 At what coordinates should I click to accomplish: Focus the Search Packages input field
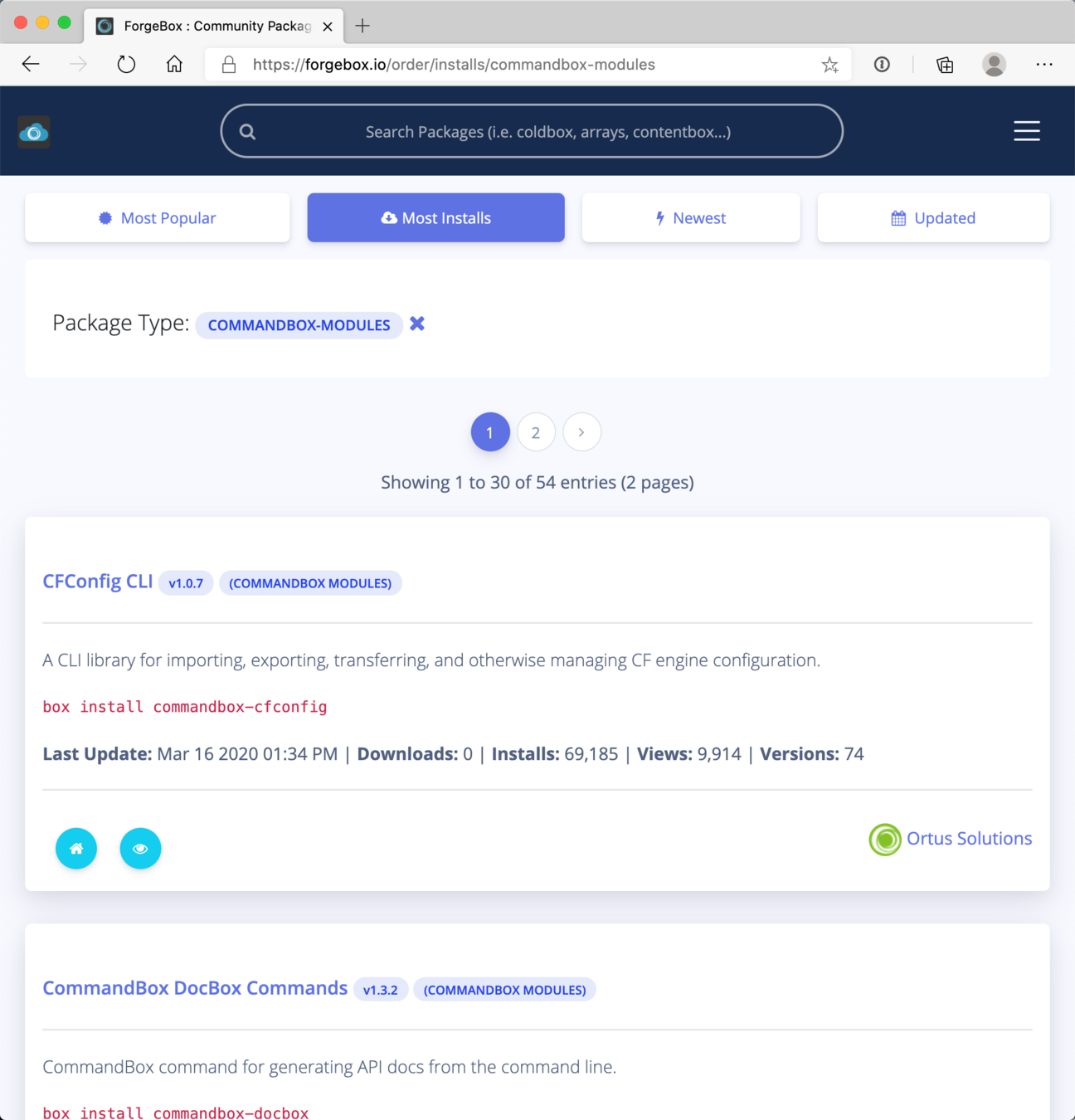(x=532, y=131)
